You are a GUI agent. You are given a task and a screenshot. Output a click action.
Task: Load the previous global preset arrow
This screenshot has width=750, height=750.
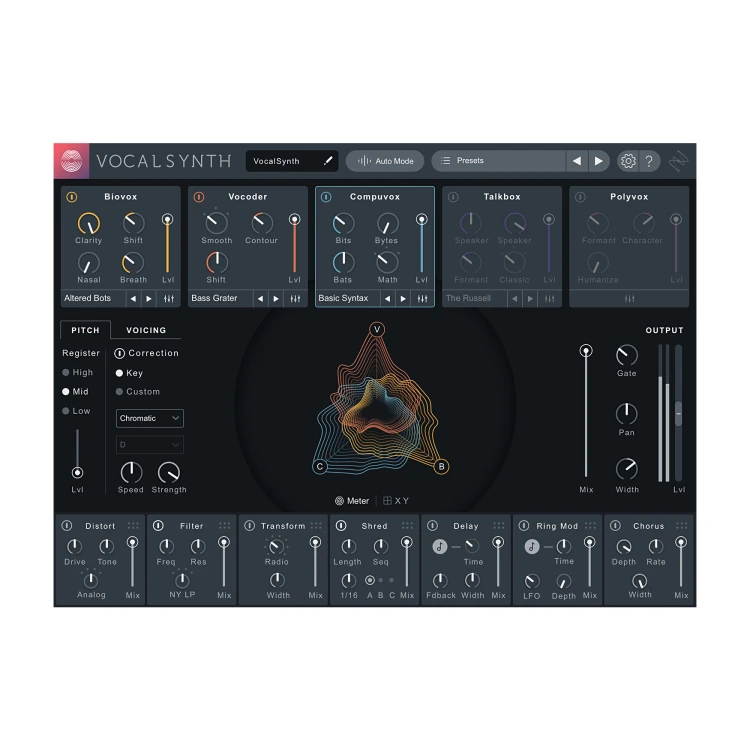(577, 161)
